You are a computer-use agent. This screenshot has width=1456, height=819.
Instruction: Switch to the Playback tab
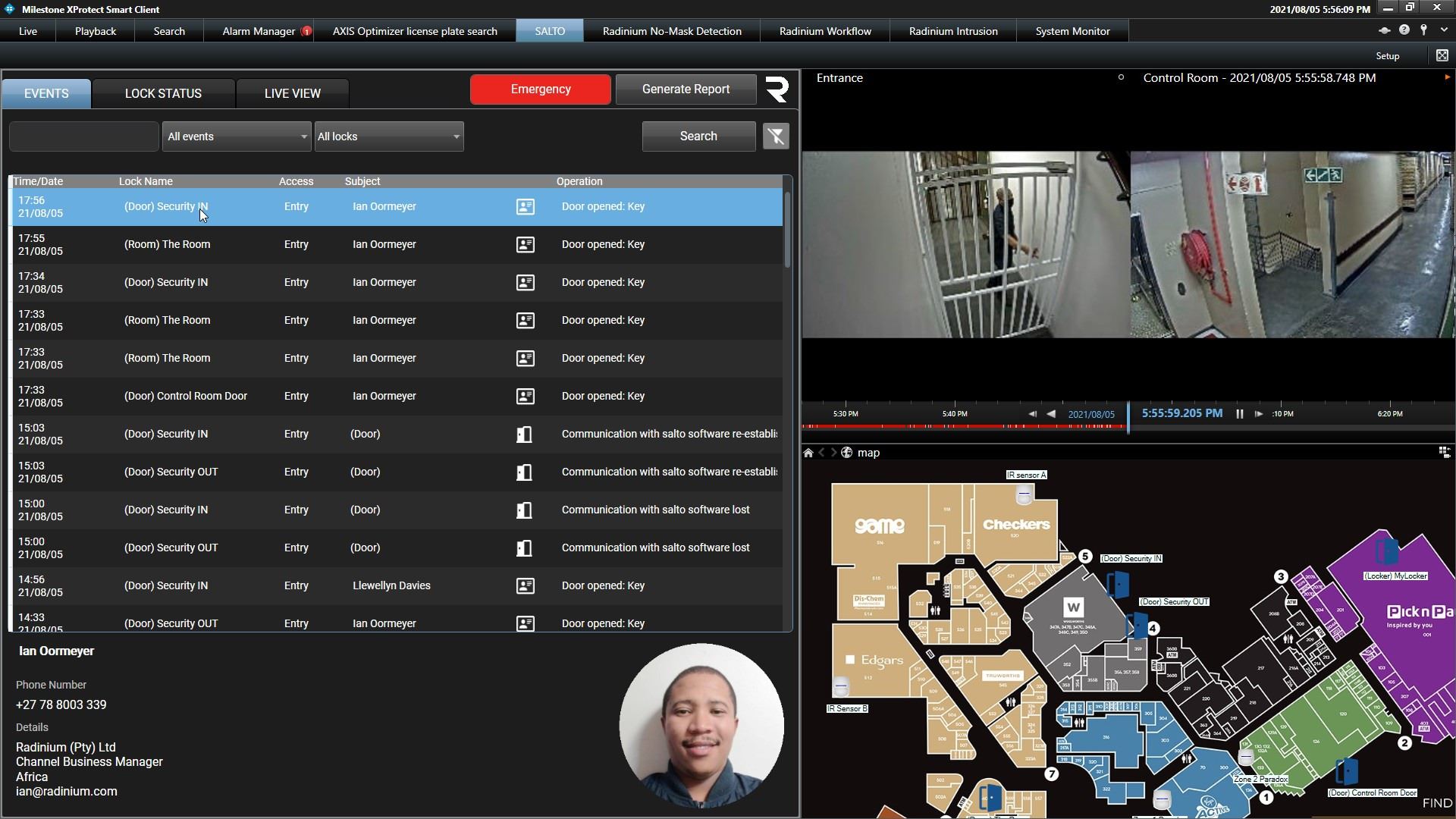click(96, 31)
